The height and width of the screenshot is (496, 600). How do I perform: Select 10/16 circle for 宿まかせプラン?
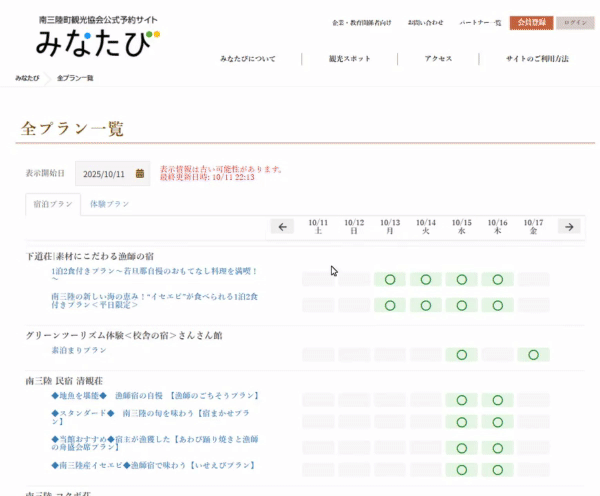(497, 422)
